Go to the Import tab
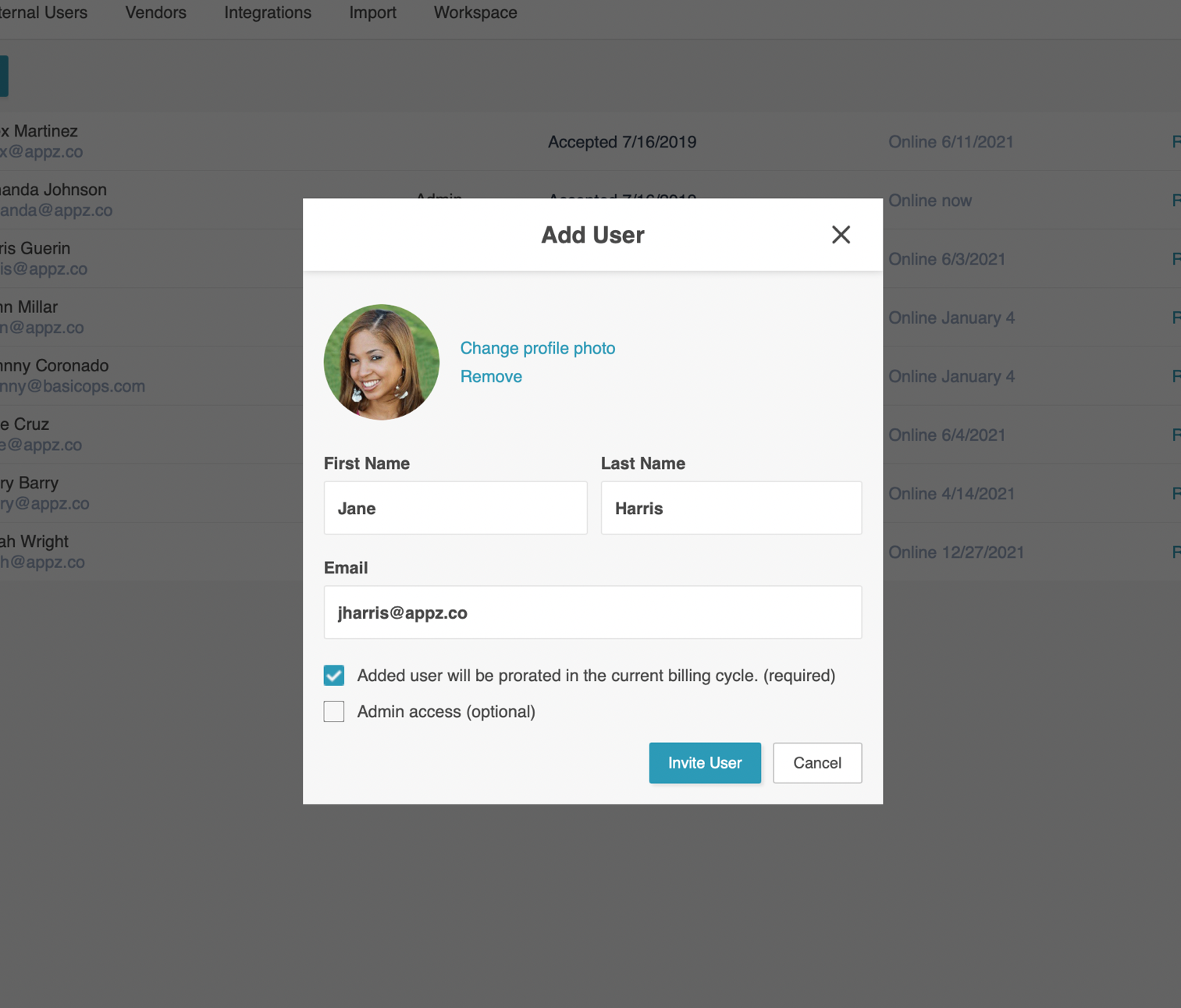This screenshot has height=1008, width=1181. pyautogui.click(x=373, y=12)
